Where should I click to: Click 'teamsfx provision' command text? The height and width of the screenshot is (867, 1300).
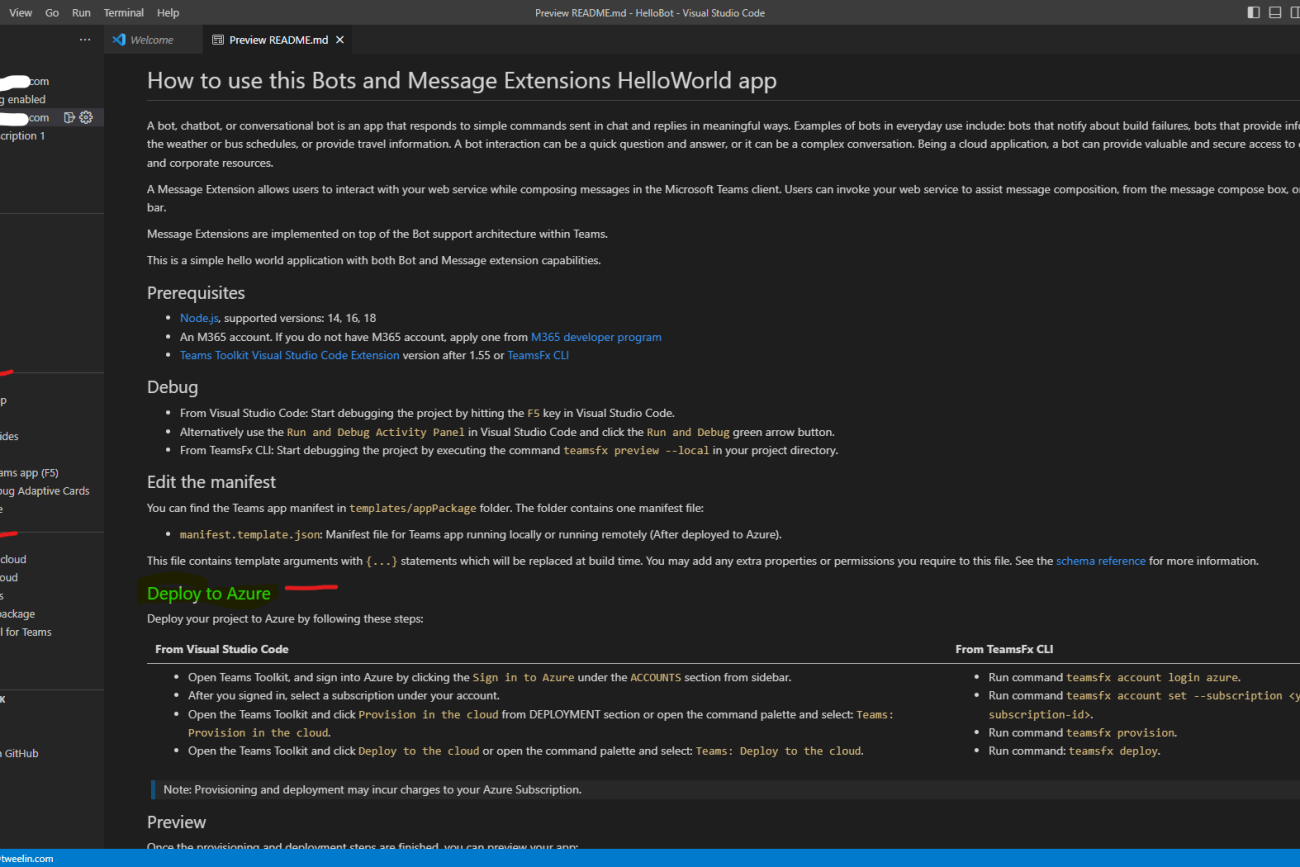click(1121, 733)
